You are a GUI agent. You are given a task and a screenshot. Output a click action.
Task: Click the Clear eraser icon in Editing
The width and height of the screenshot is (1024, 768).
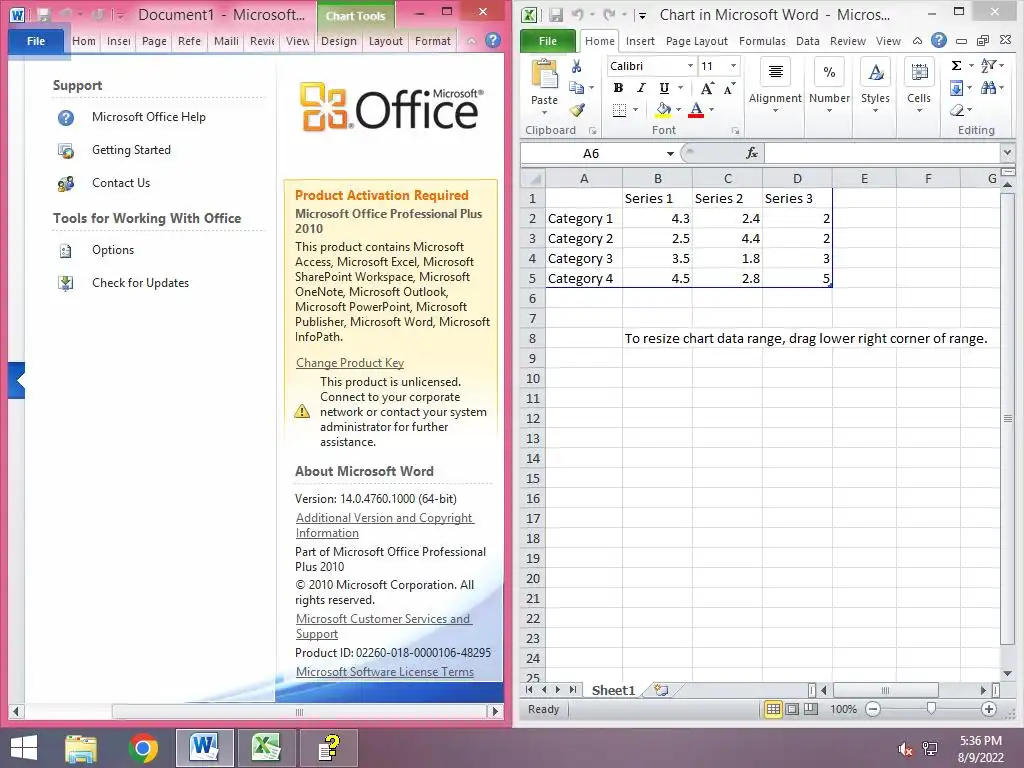click(957, 110)
